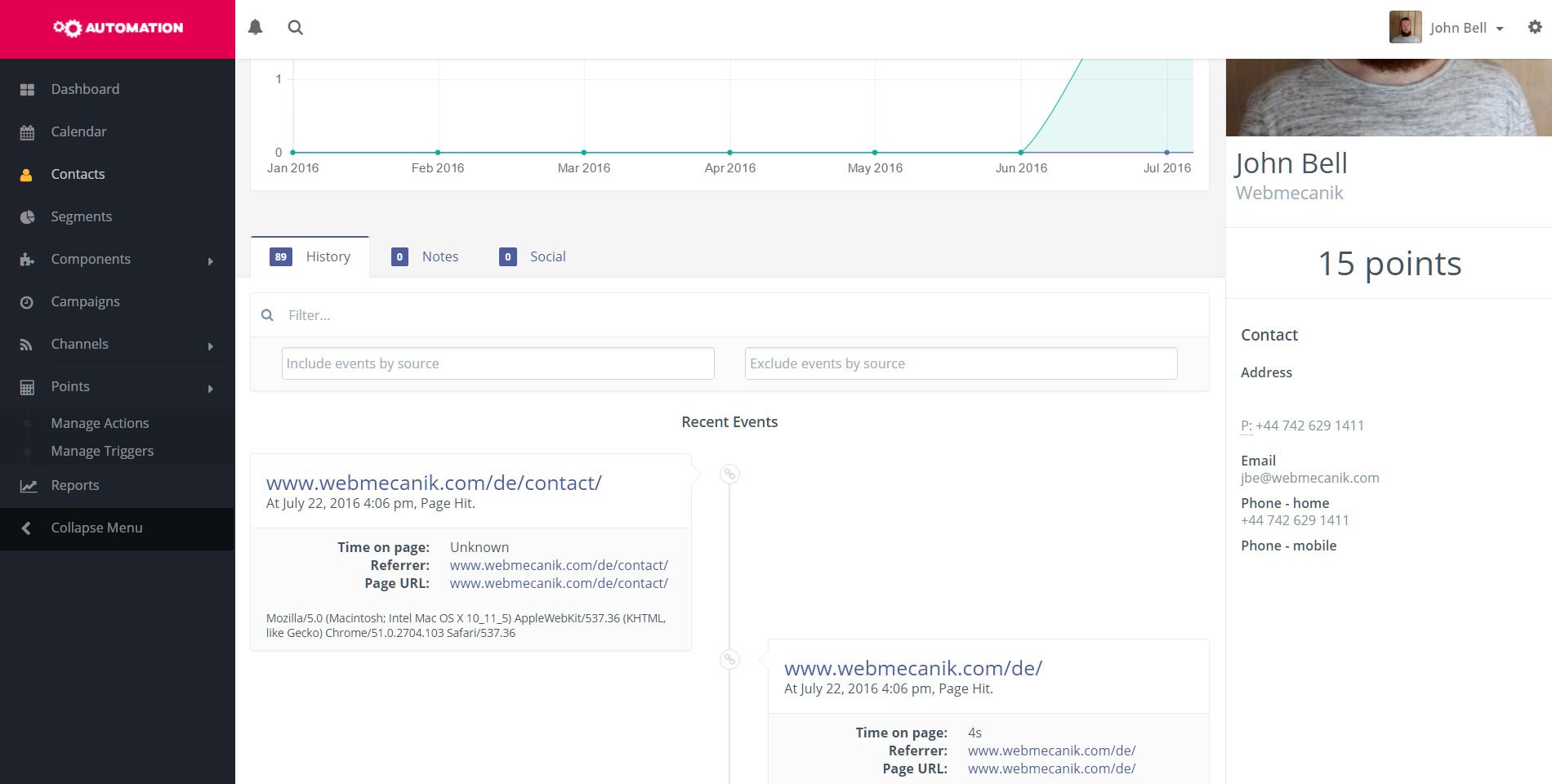Click the Segments pie chart icon

(x=27, y=216)
